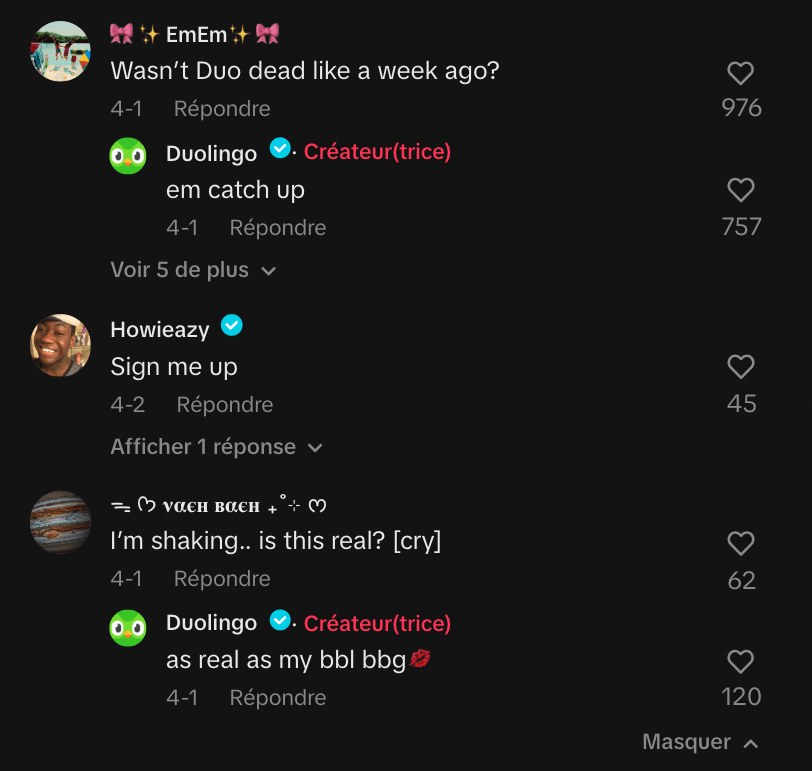812x771 pixels.
Task: Click Howieazy's blue verified badge
Action: [231, 326]
